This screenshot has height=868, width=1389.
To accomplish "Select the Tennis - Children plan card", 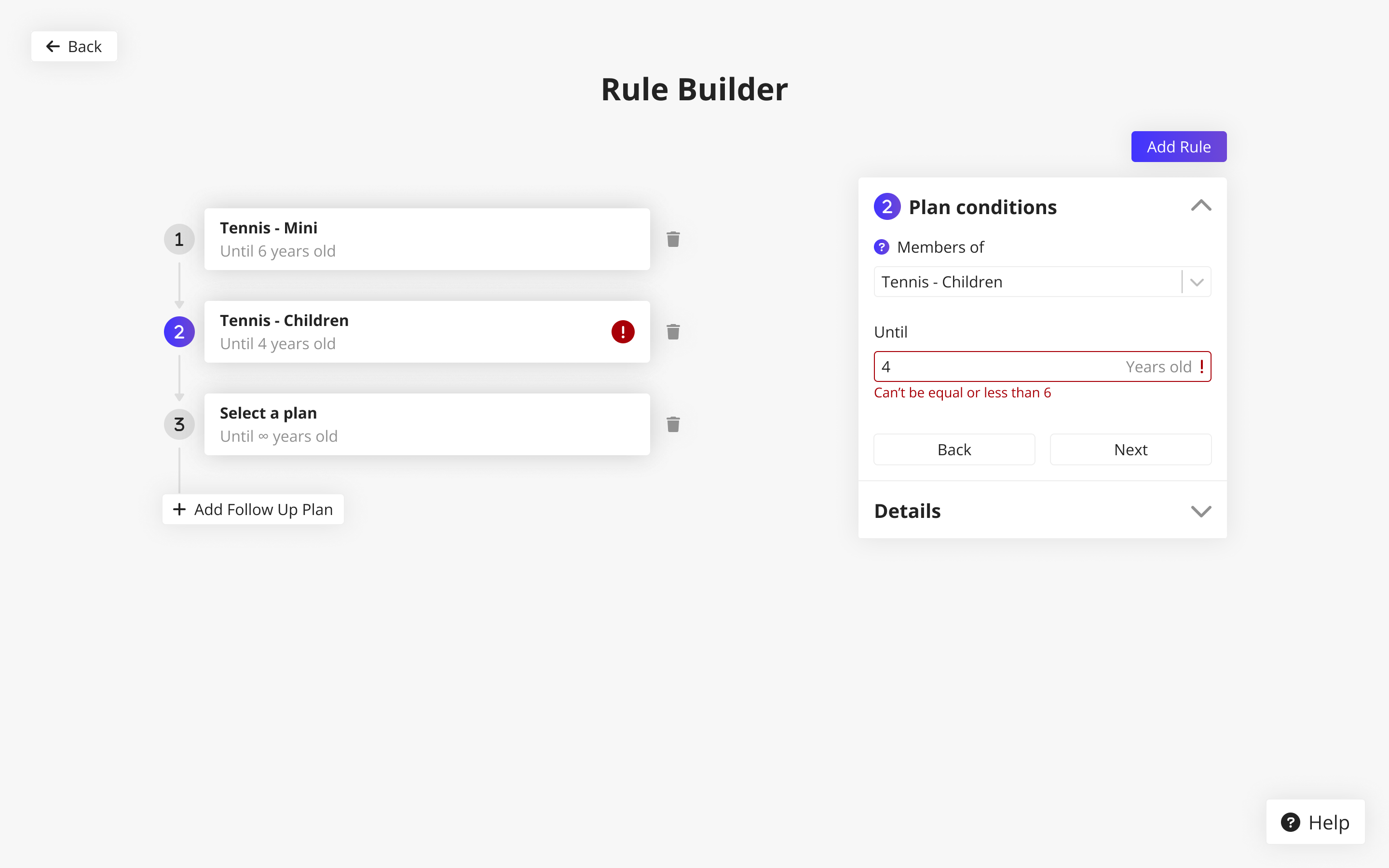I will (427, 332).
